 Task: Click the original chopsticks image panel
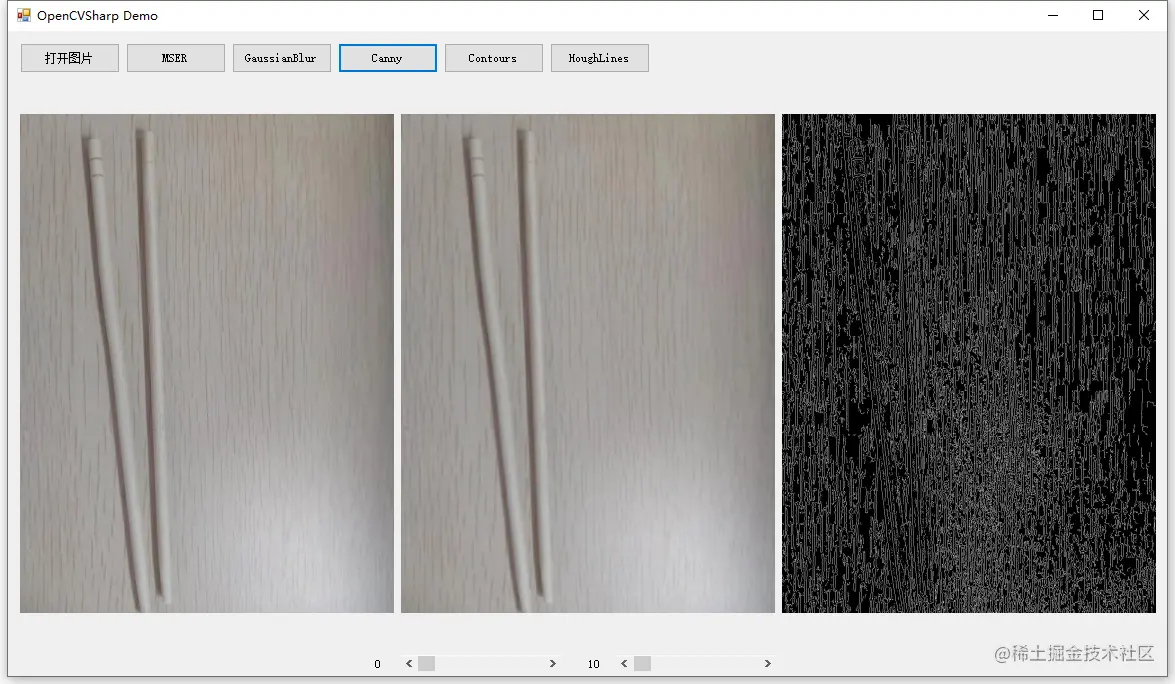tap(207, 363)
